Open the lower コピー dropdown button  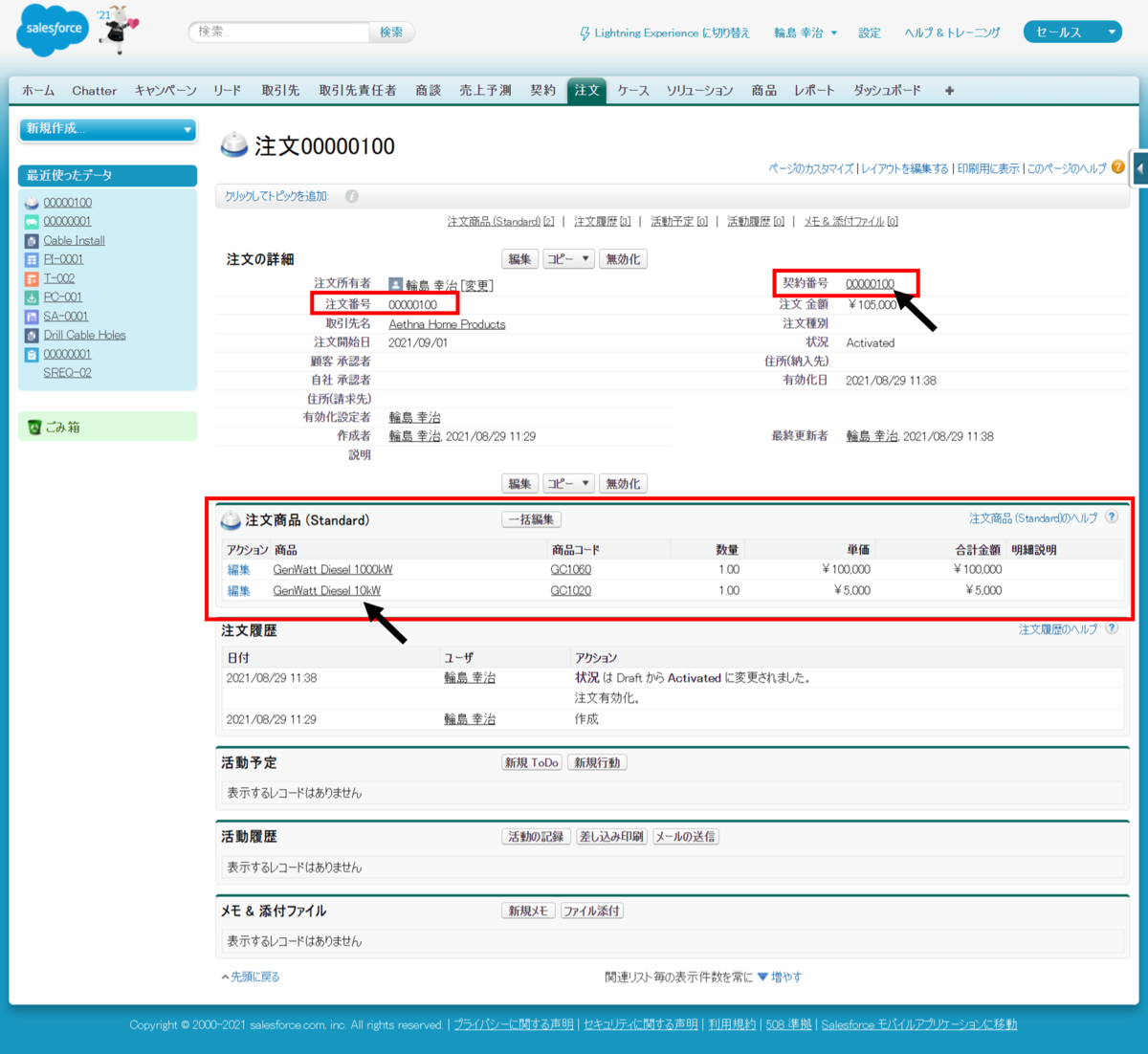coord(568,484)
